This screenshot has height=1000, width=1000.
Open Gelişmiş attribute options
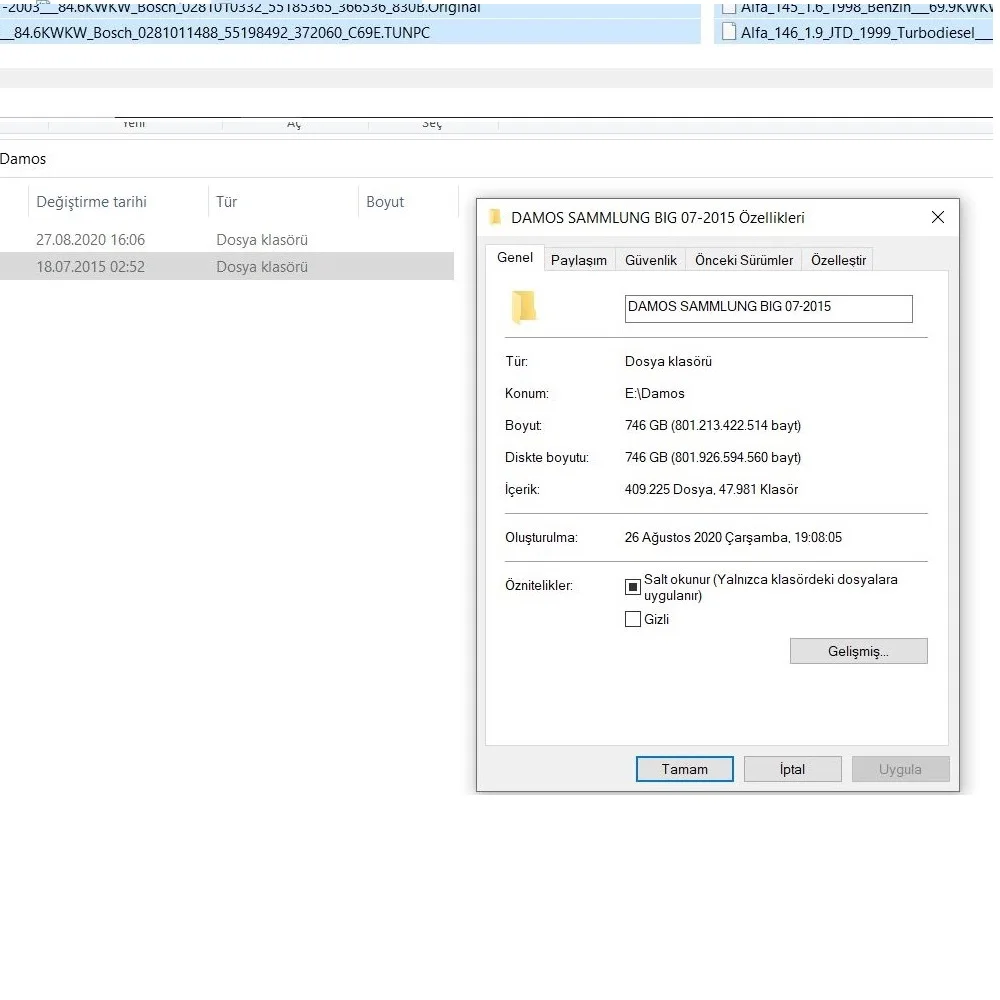[858, 650]
